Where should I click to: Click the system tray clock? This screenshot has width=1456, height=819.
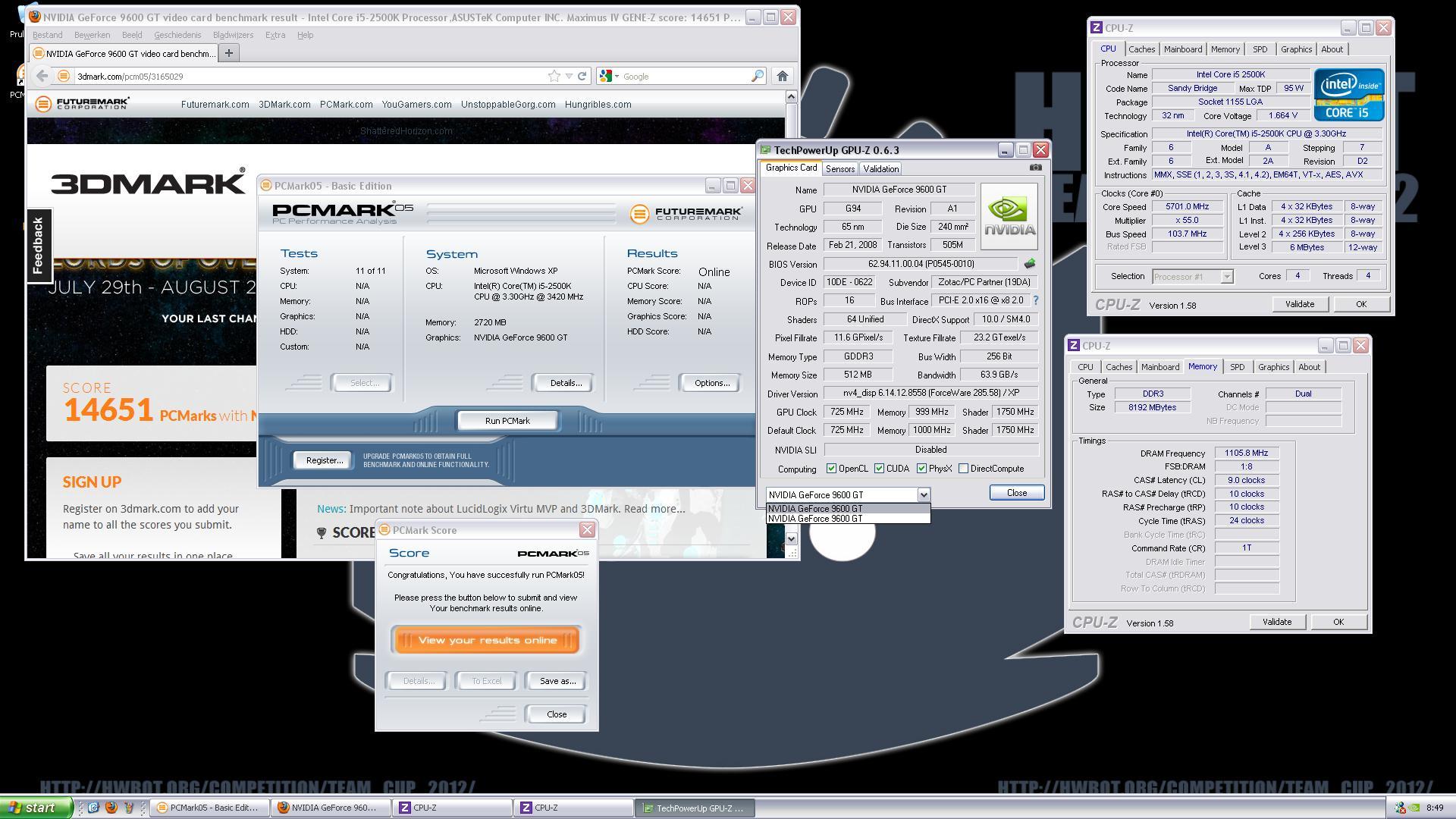[x=1434, y=808]
